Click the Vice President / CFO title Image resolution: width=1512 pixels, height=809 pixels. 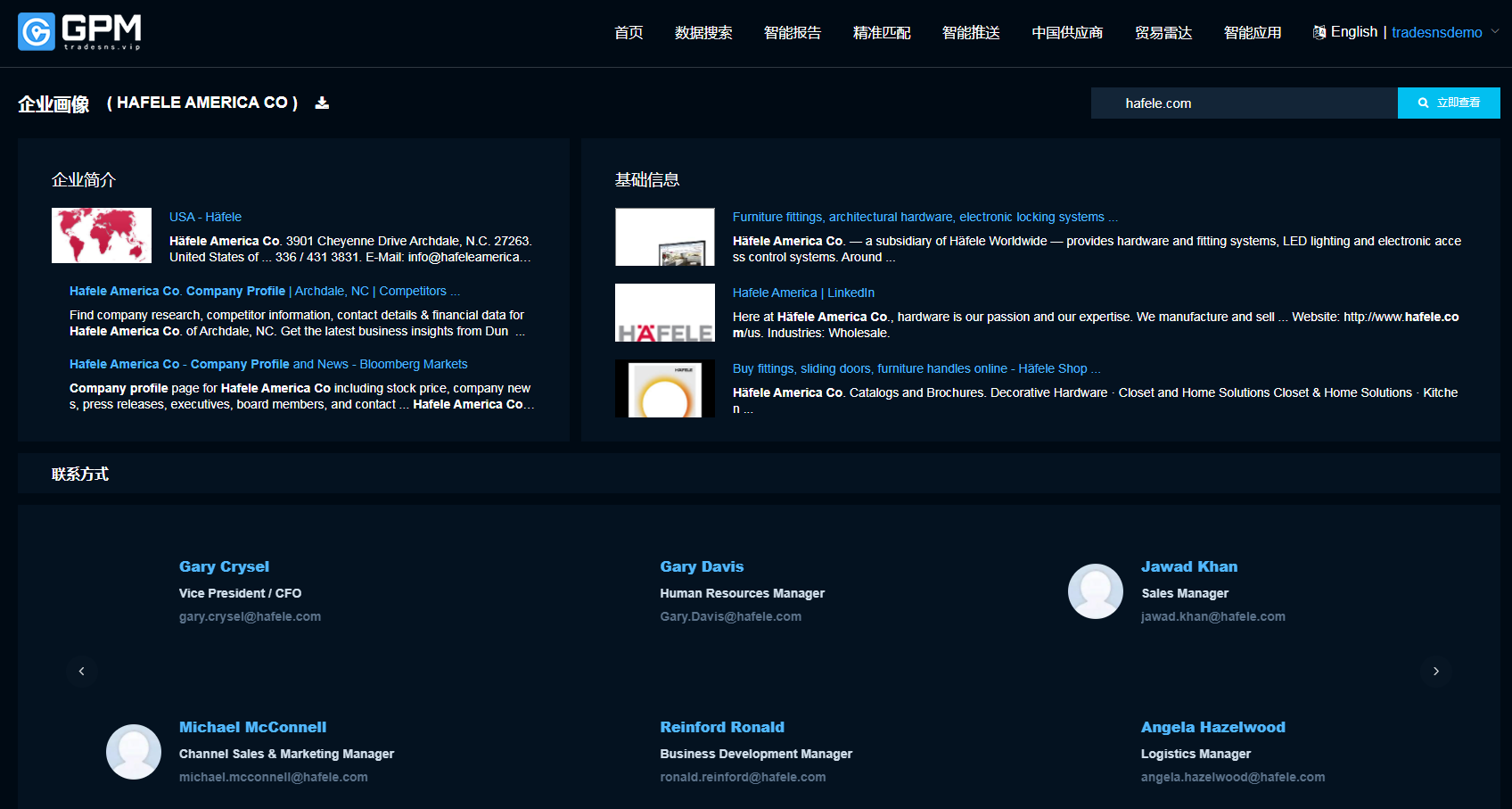point(240,593)
